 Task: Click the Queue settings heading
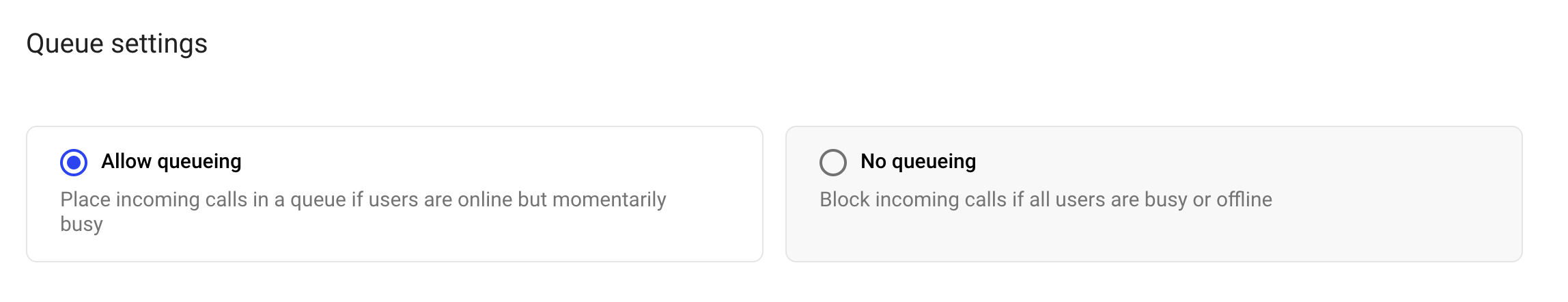coord(117,44)
